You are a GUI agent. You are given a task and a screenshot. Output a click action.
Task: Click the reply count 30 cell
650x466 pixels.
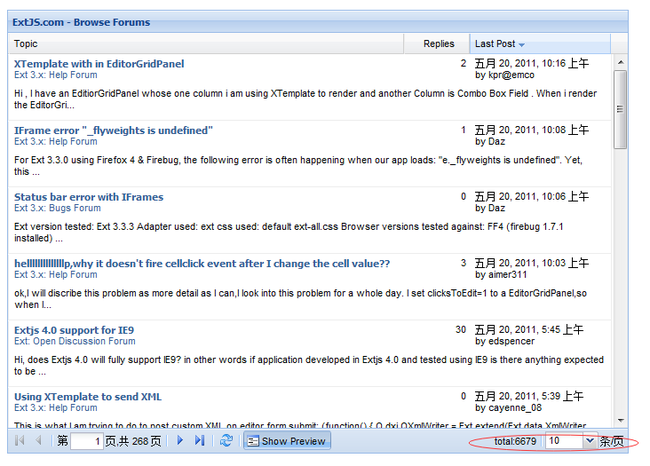461,330
